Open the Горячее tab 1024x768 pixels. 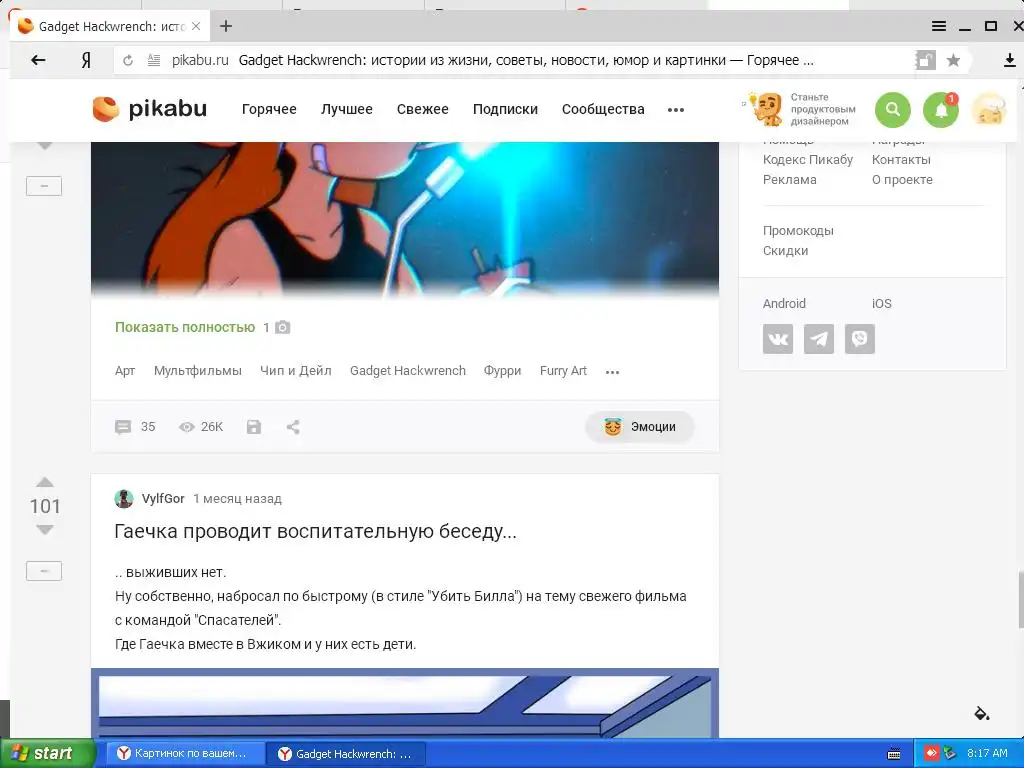pyautogui.click(x=269, y=109)
